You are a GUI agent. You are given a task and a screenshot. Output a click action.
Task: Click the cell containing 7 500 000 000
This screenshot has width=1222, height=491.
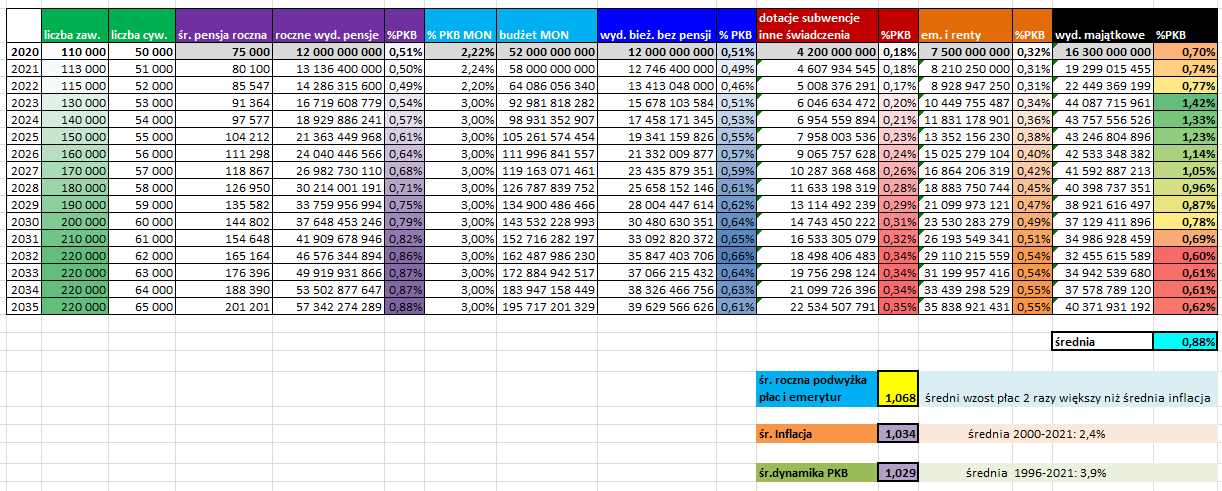965,52
